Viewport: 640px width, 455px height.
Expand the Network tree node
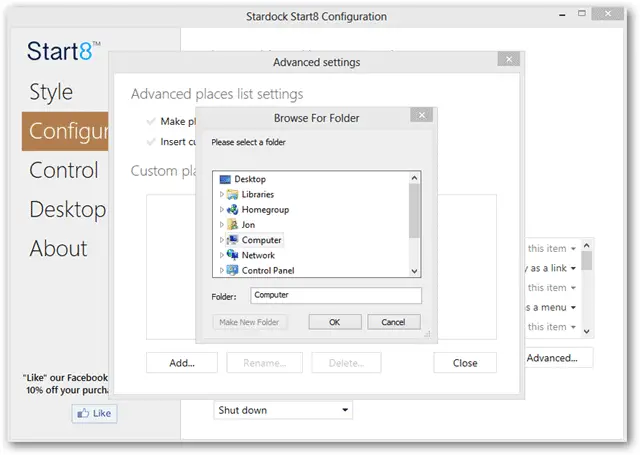(222, 255)
